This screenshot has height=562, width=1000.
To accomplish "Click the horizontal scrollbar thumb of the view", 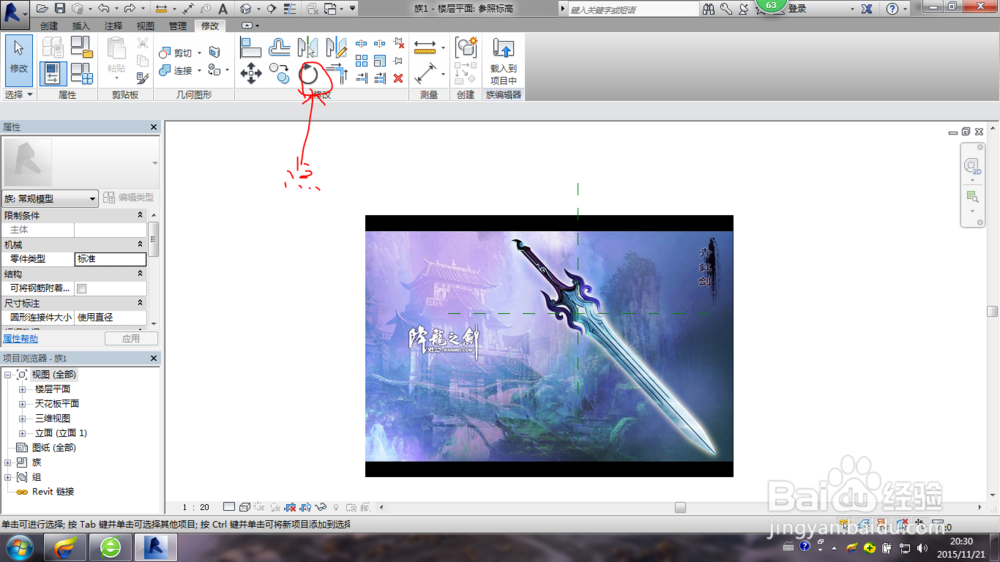I will coord(680,507).
